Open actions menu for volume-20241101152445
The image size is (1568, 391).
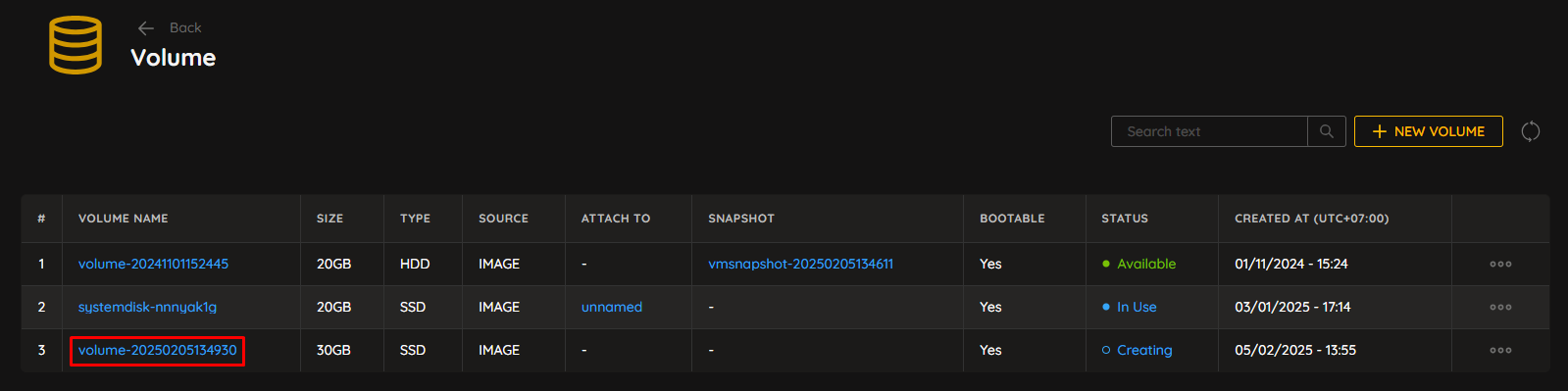pos(1500,265)
